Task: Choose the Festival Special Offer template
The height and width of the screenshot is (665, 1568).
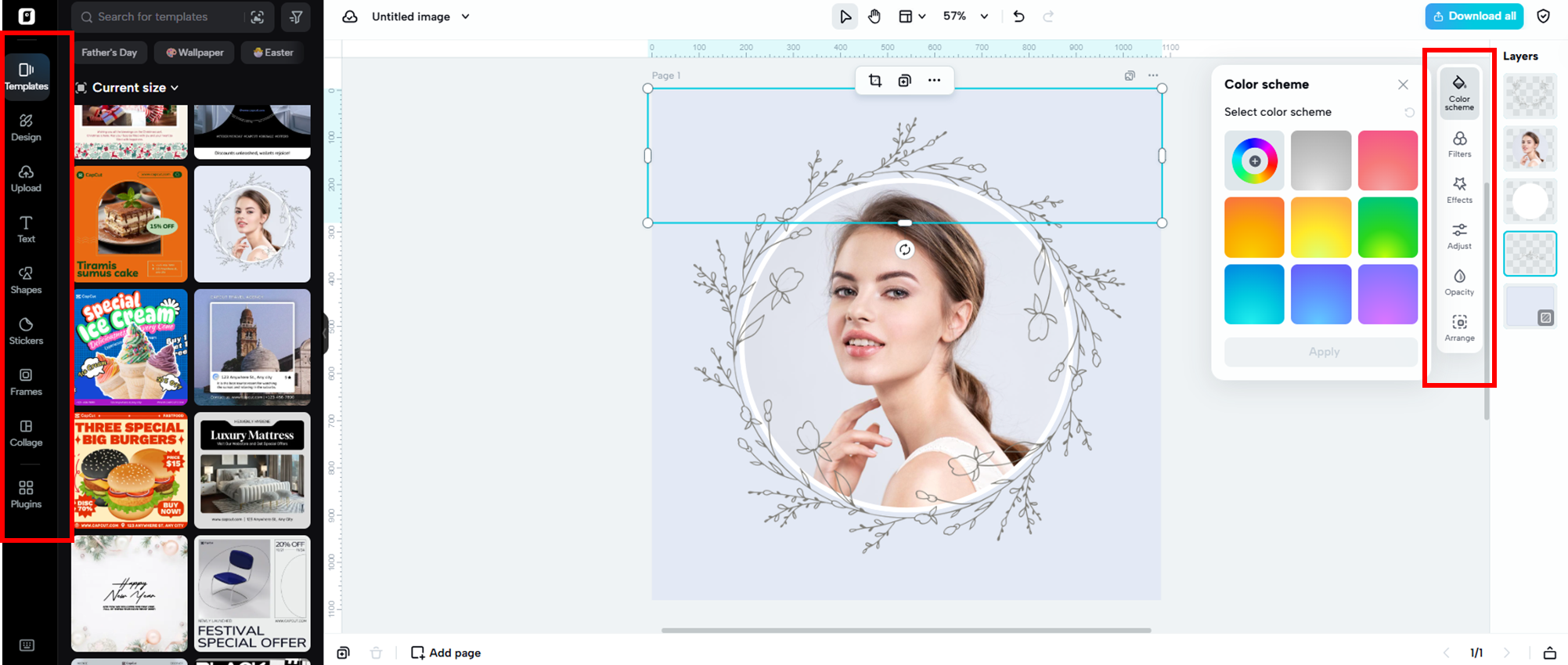Action: [x=252, y=594]
